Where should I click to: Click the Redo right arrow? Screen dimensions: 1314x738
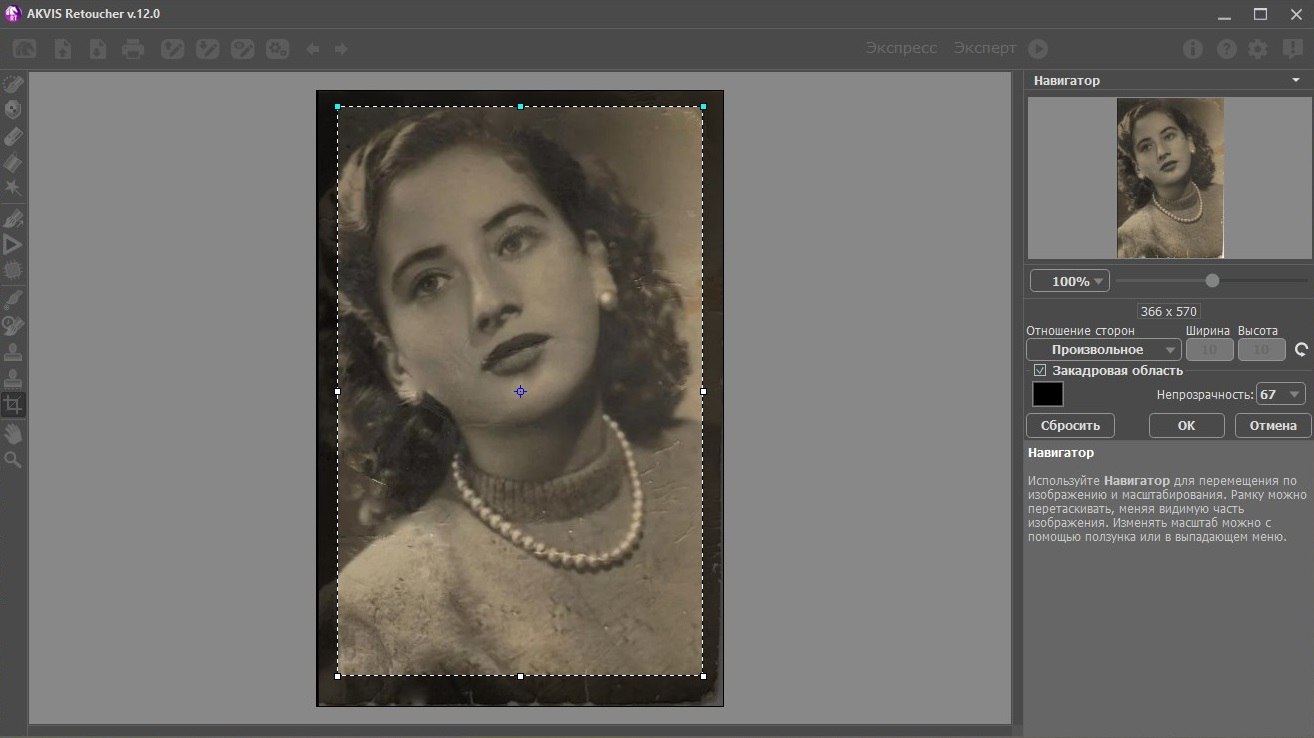click(x=341, y=48)
